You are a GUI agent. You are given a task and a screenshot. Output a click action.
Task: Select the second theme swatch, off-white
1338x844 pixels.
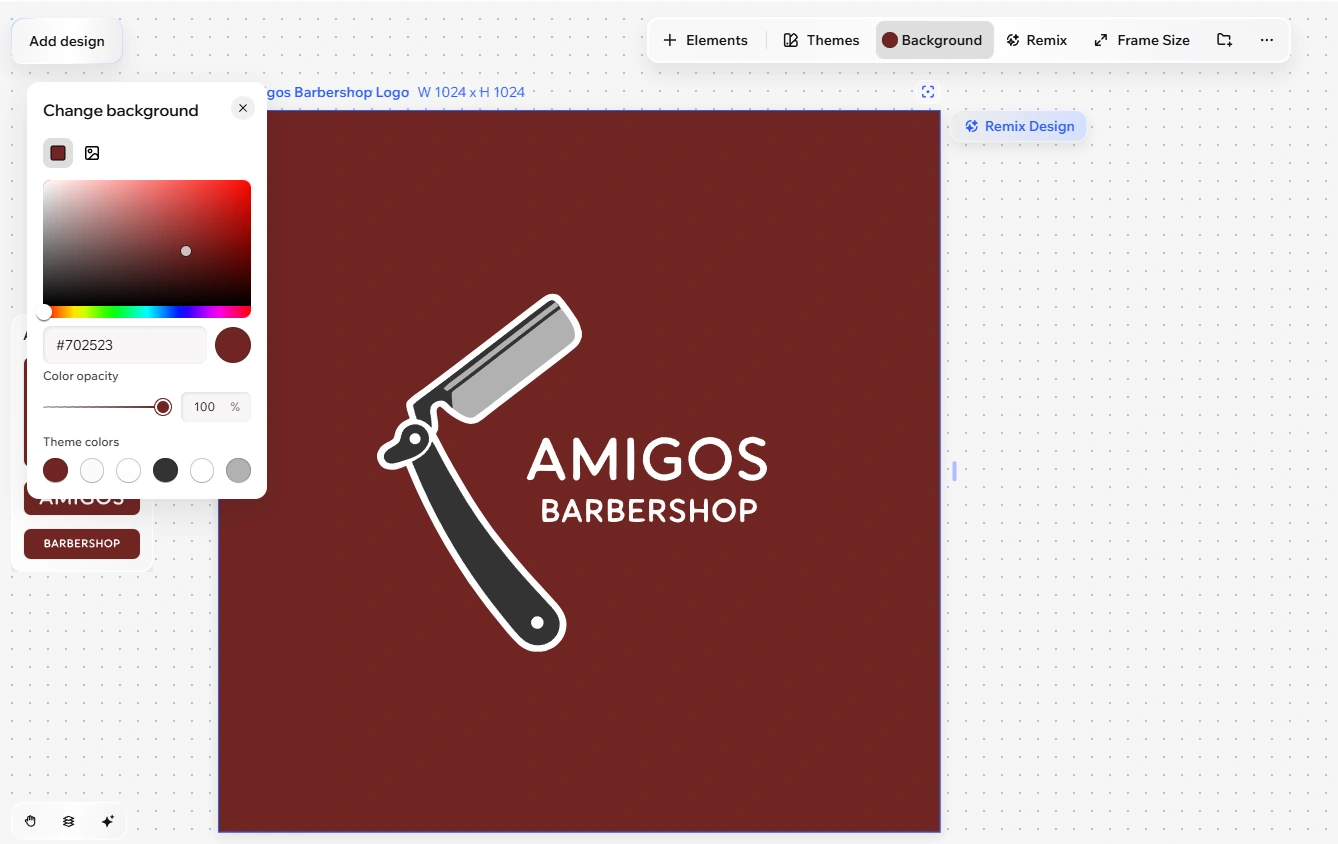(92, 470)
